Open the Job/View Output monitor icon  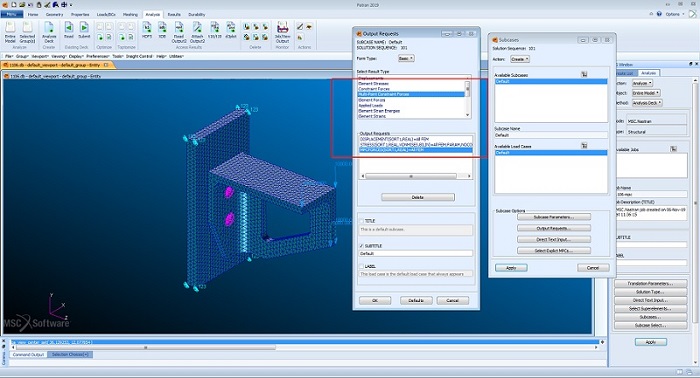pyautogui.click(x=282, y=32)
